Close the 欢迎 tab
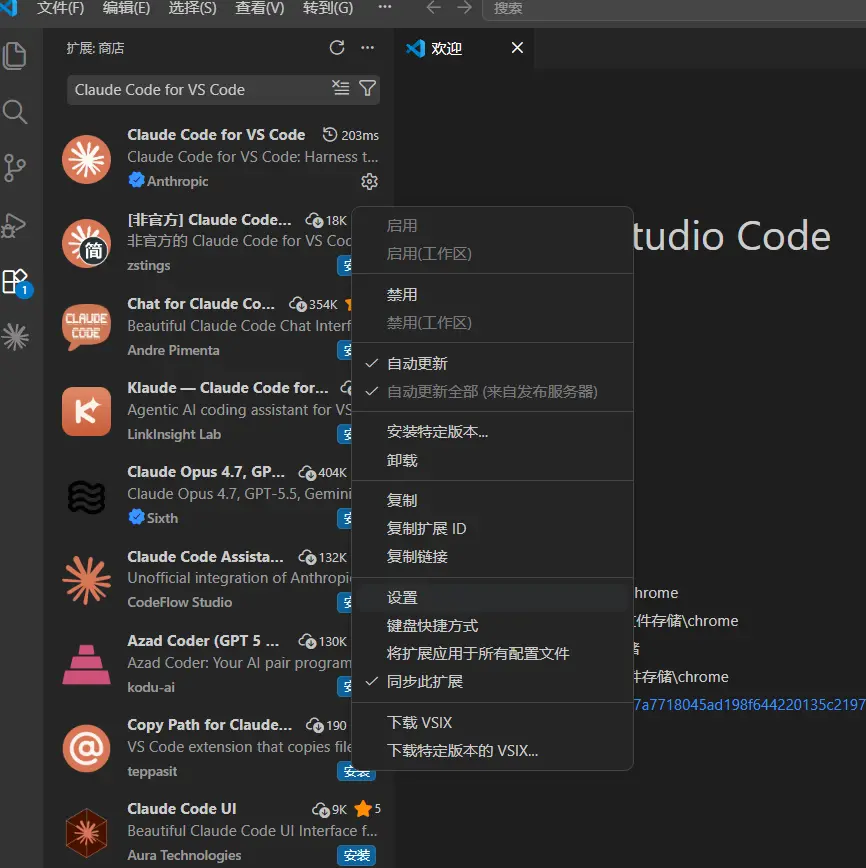866x868 pixels. pyautogui.click(x=517, y=48)
